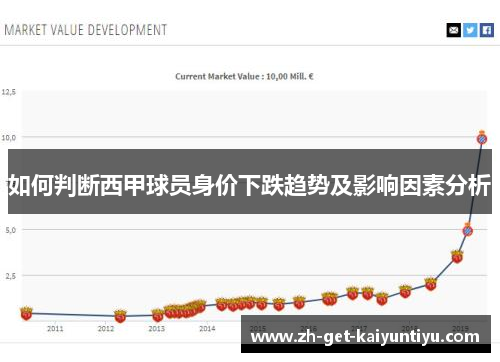Click the 2011 x-axis label
Screen dimensions: 500x362
55,329
